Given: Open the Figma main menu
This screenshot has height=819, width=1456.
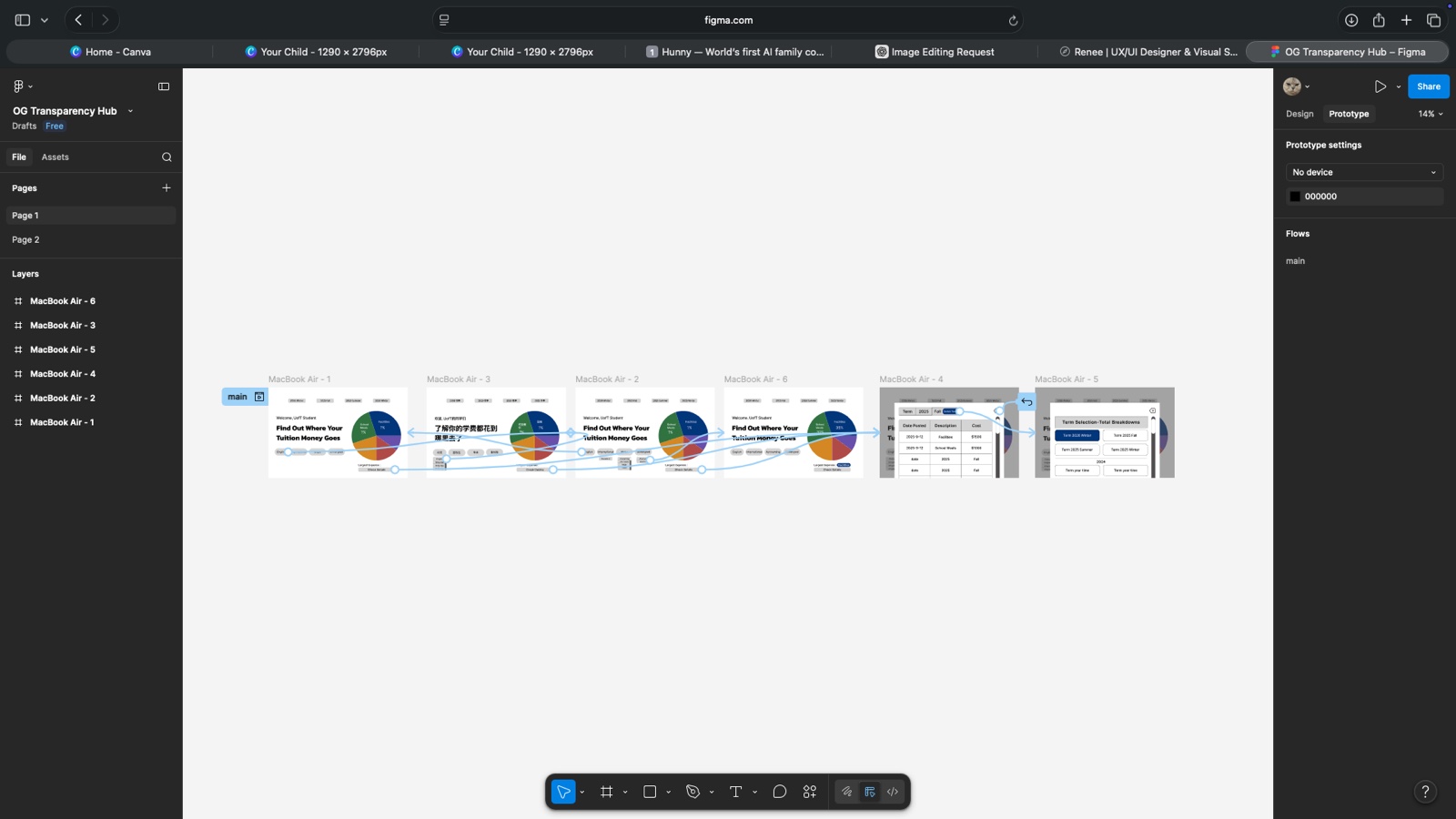Looking at the screenshot, I should pos(22,86).
